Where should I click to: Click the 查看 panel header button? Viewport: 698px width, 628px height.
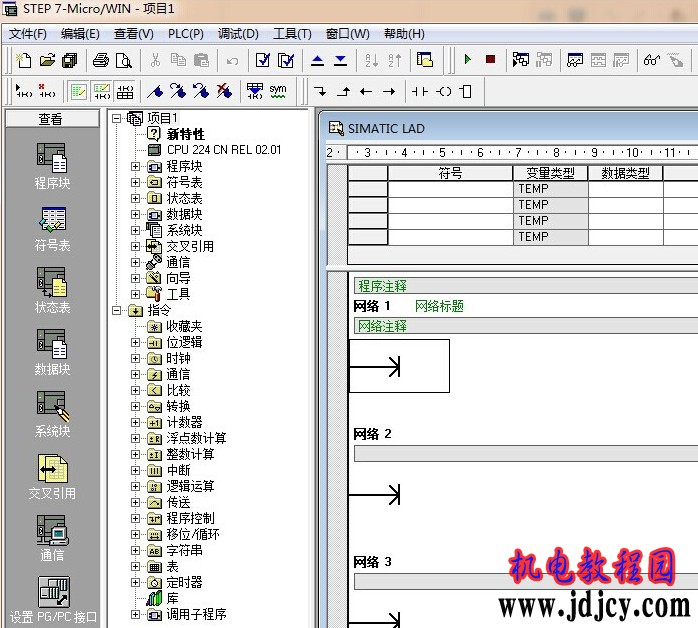coord(52,119)
